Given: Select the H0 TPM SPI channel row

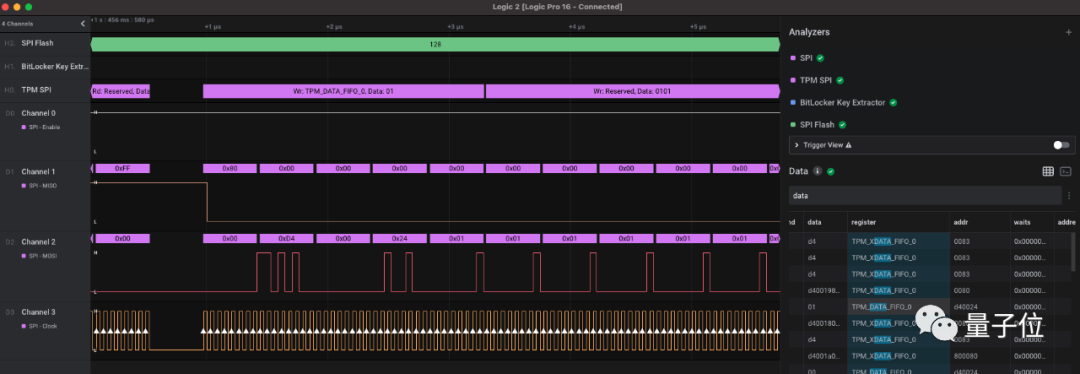Looking at the screenshot, I should pos(45,90).
